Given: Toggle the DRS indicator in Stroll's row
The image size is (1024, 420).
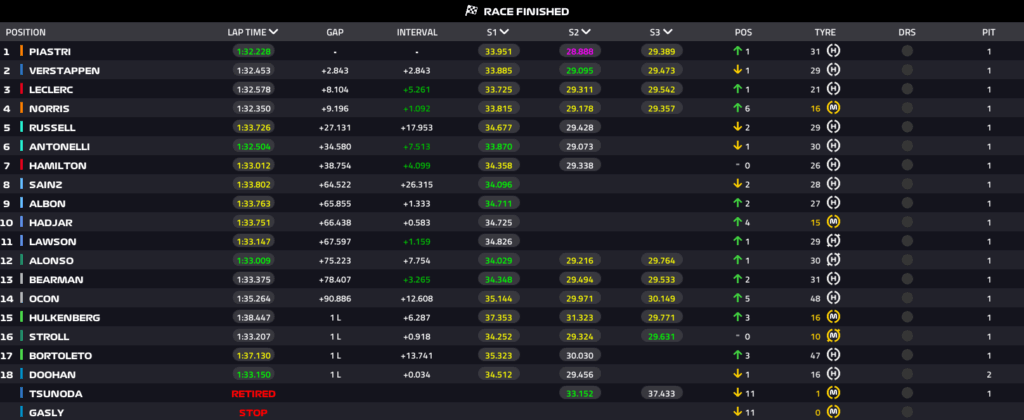Looking at the screenshot, I should [907, 336].
